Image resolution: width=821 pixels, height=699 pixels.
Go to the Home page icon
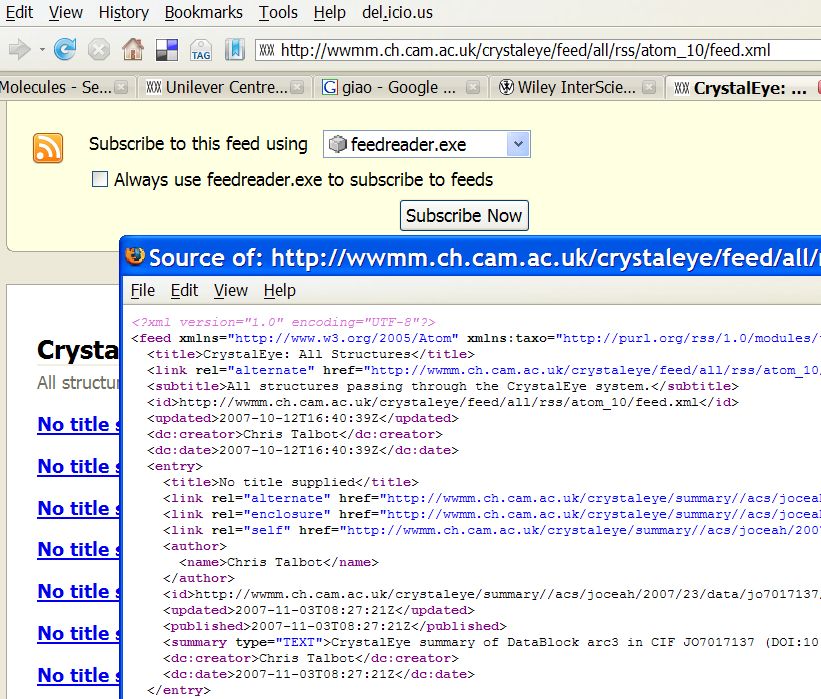tap(132, 49)
